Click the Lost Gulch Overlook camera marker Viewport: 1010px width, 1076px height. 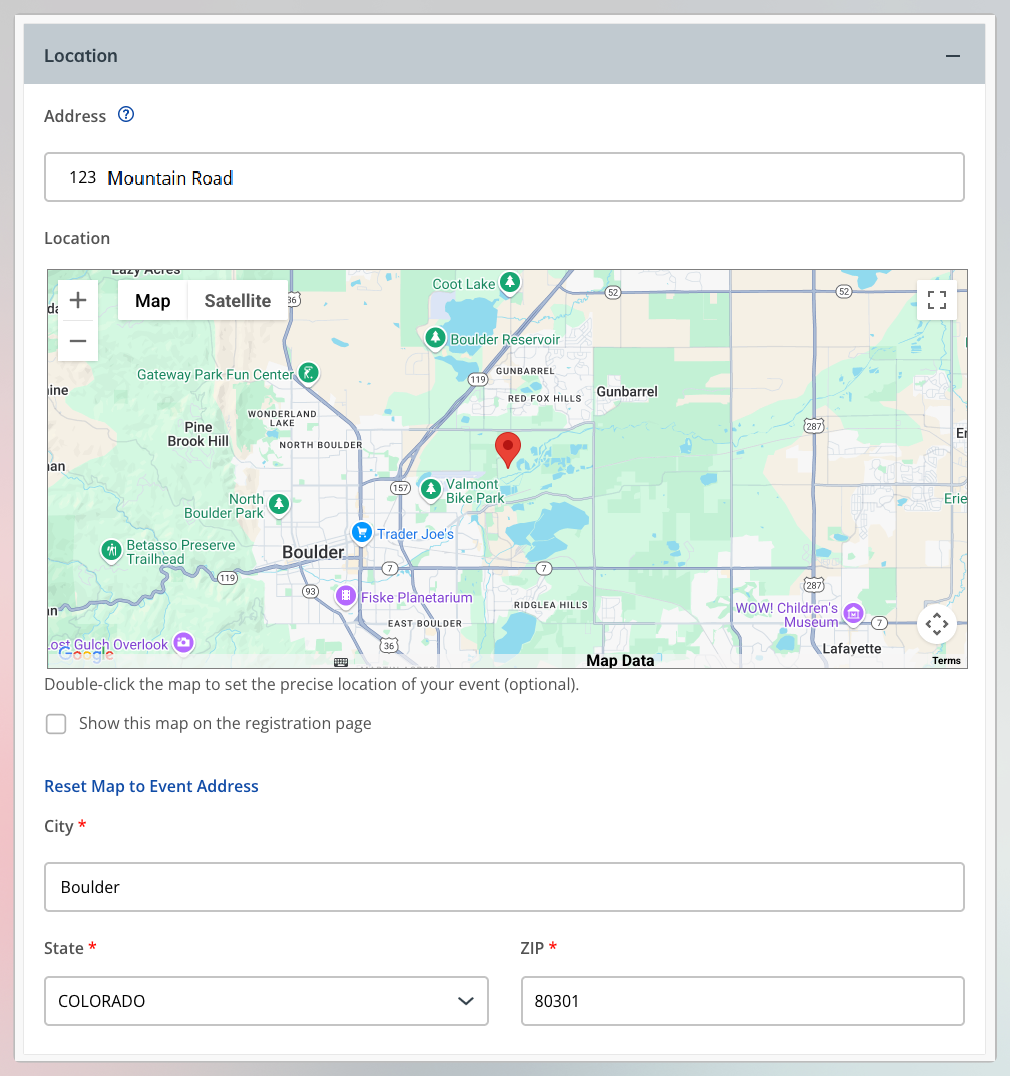pos(183,643)
